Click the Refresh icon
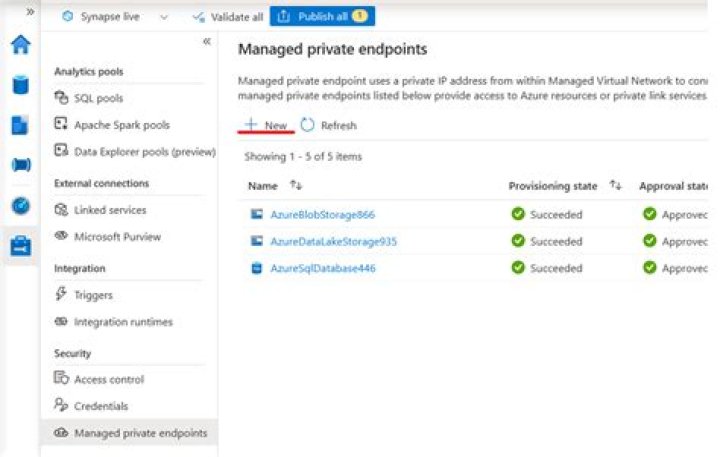Screen dimensions: 720x457 coord(308,125)
